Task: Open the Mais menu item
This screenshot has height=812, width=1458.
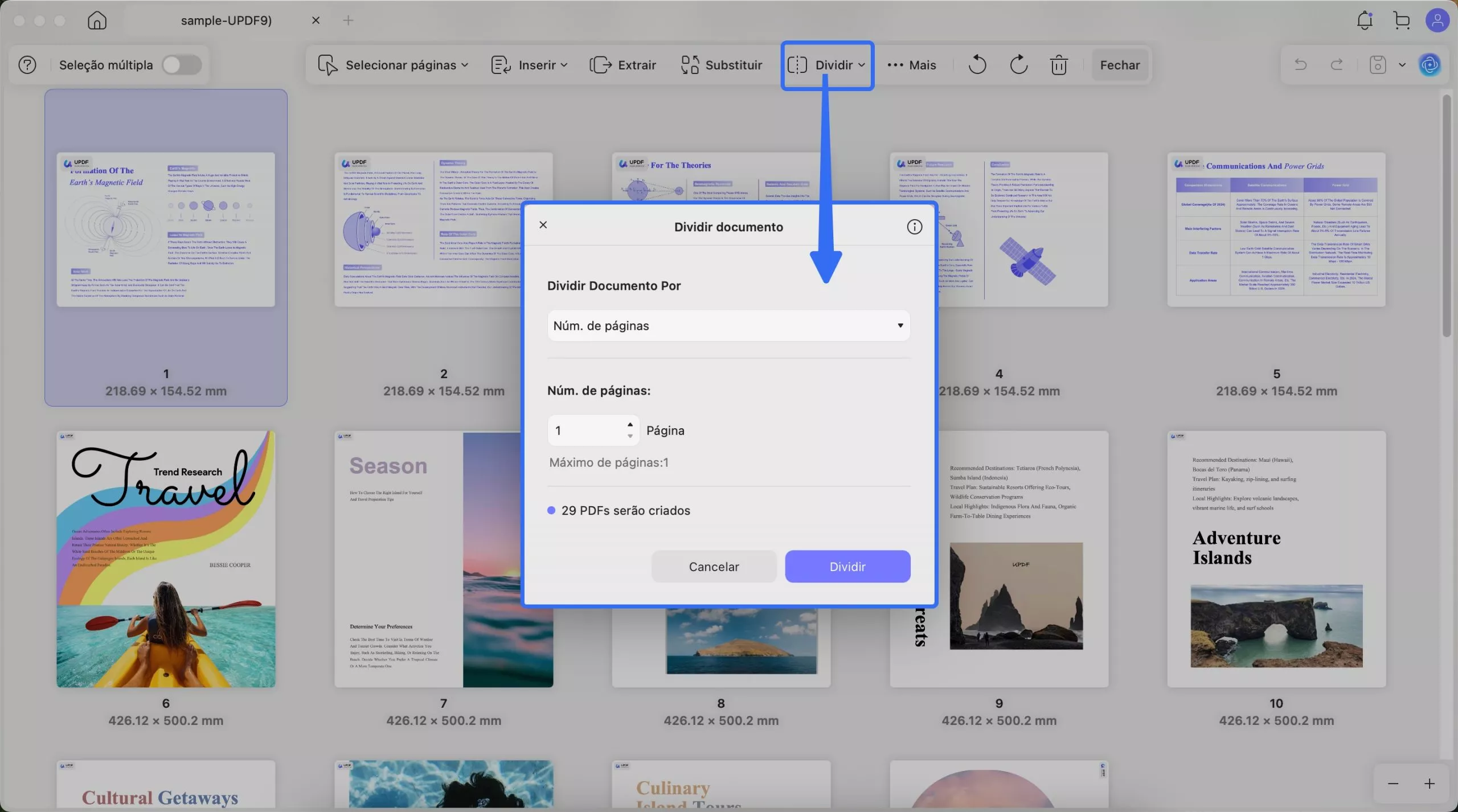Action: (912, 65)
